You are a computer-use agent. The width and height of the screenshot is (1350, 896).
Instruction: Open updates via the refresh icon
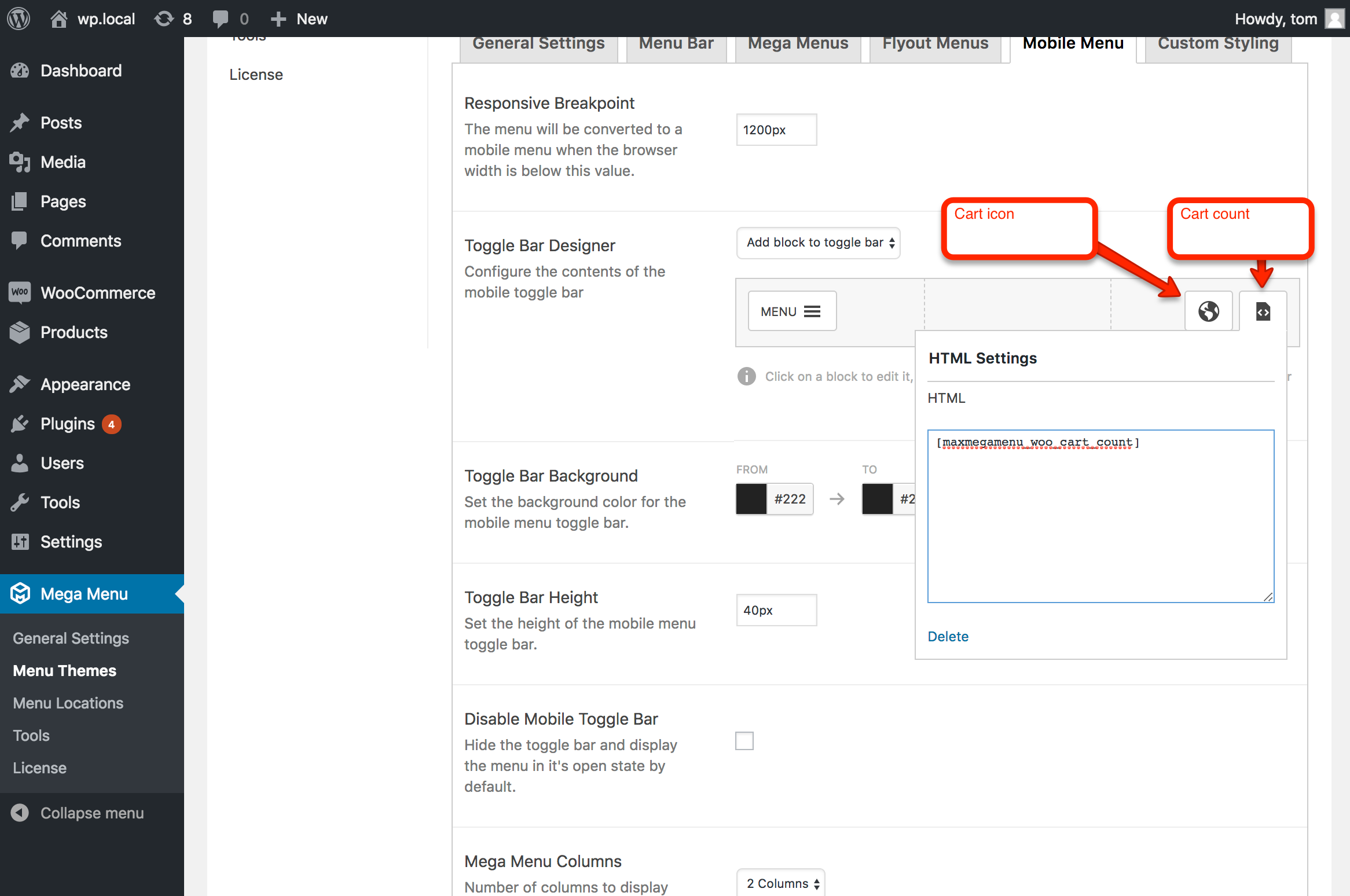tap(164, 19)
